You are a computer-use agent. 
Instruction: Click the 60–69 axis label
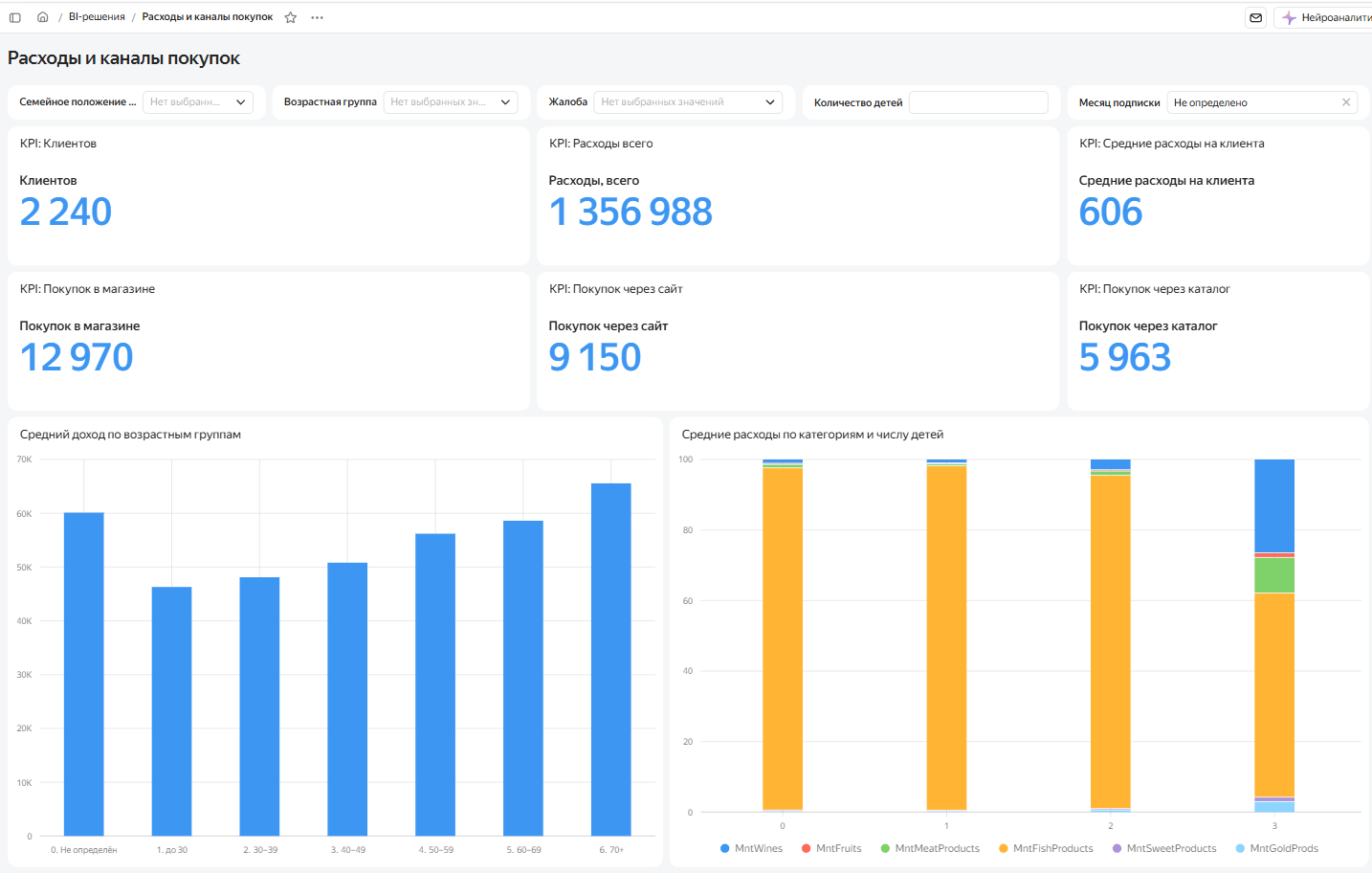(524, 850)
